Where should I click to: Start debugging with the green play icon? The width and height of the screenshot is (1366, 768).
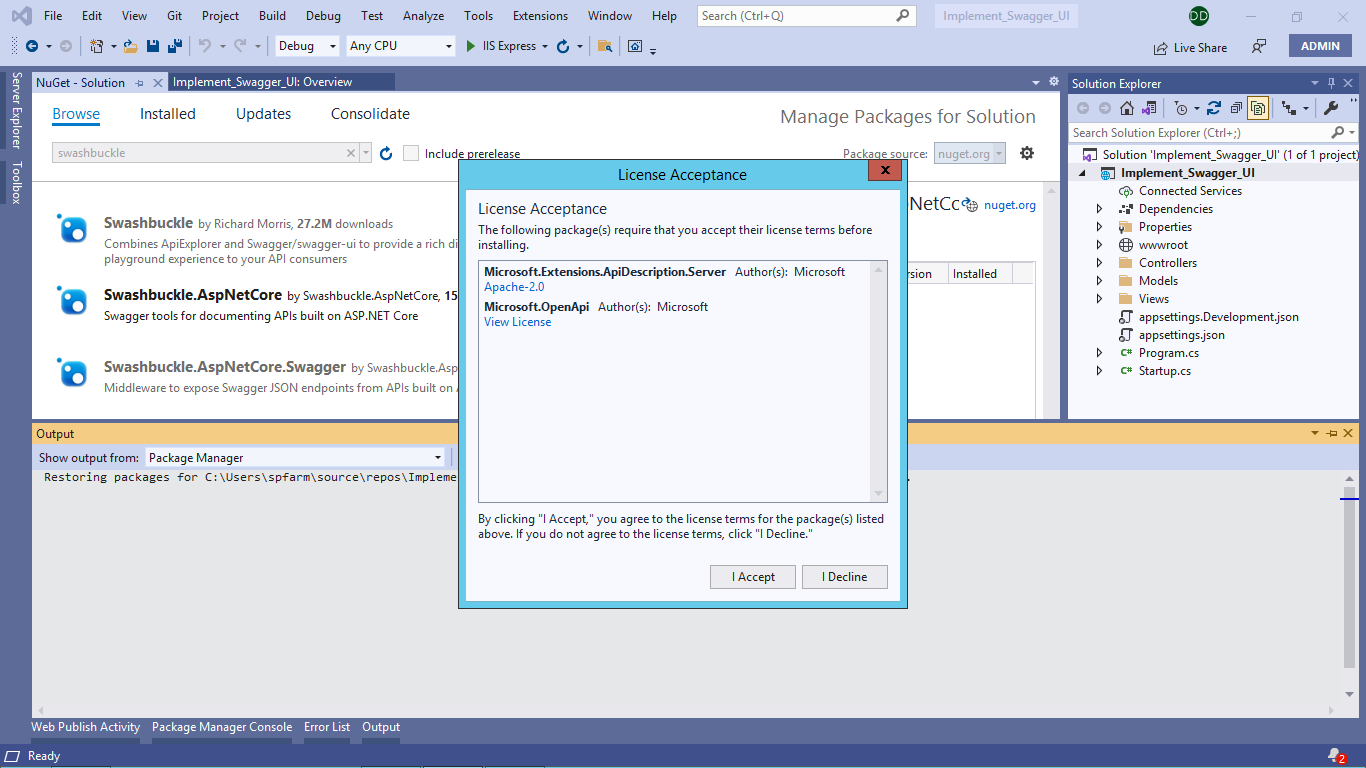(x=471, y=46)
